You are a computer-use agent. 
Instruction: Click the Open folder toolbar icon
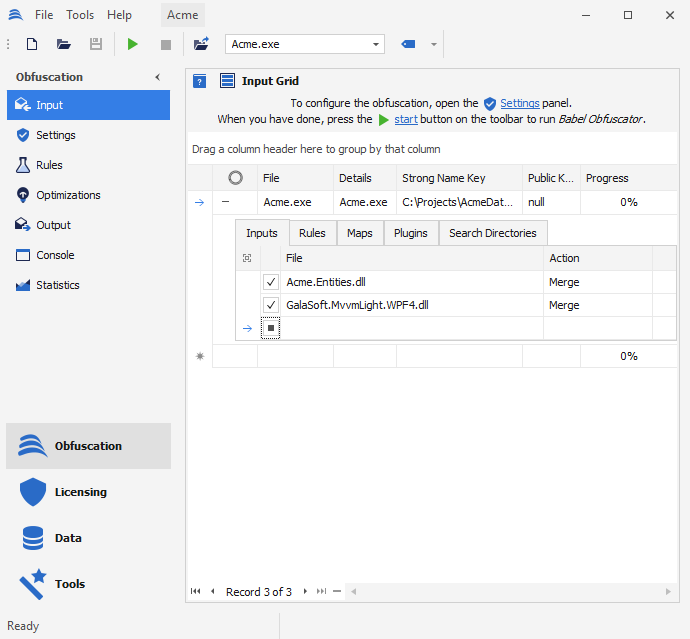coord(64,44)
